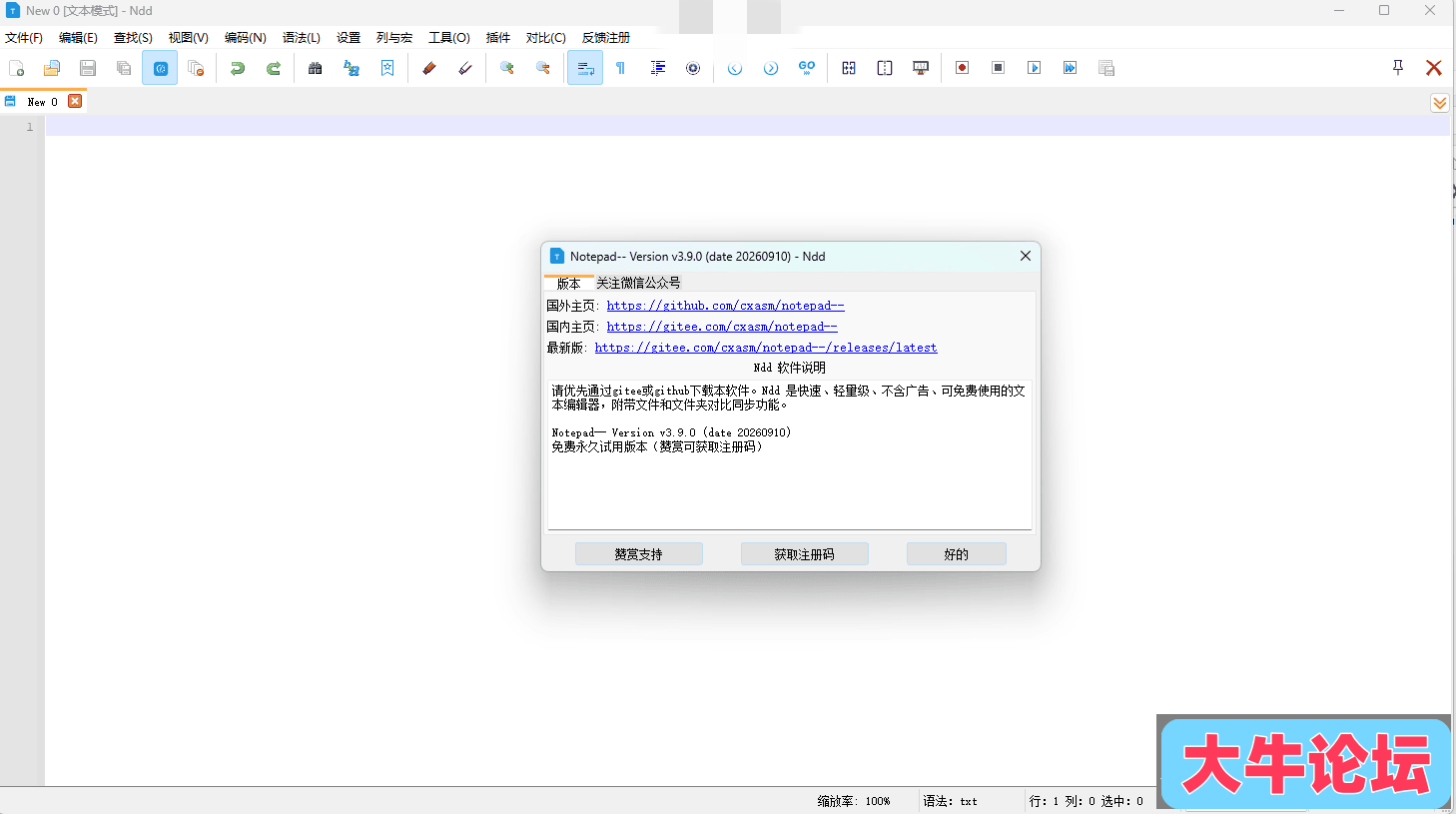The height and width of the screenshot is (814, 1456).
Task: Click the circular target toolbar icon
Action: click(x=693, y=68)
